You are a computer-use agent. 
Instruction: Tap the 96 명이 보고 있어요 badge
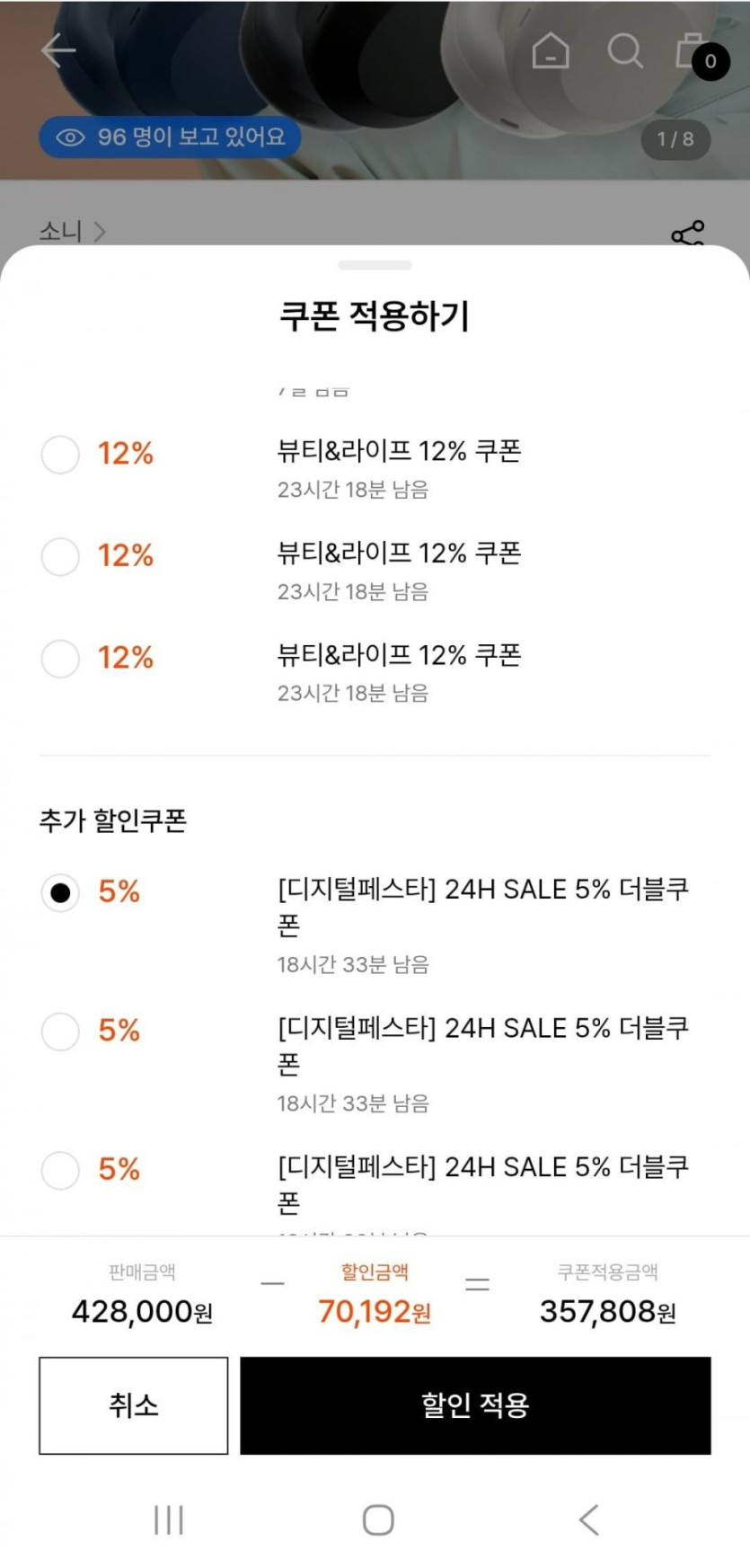pos(170,137)
